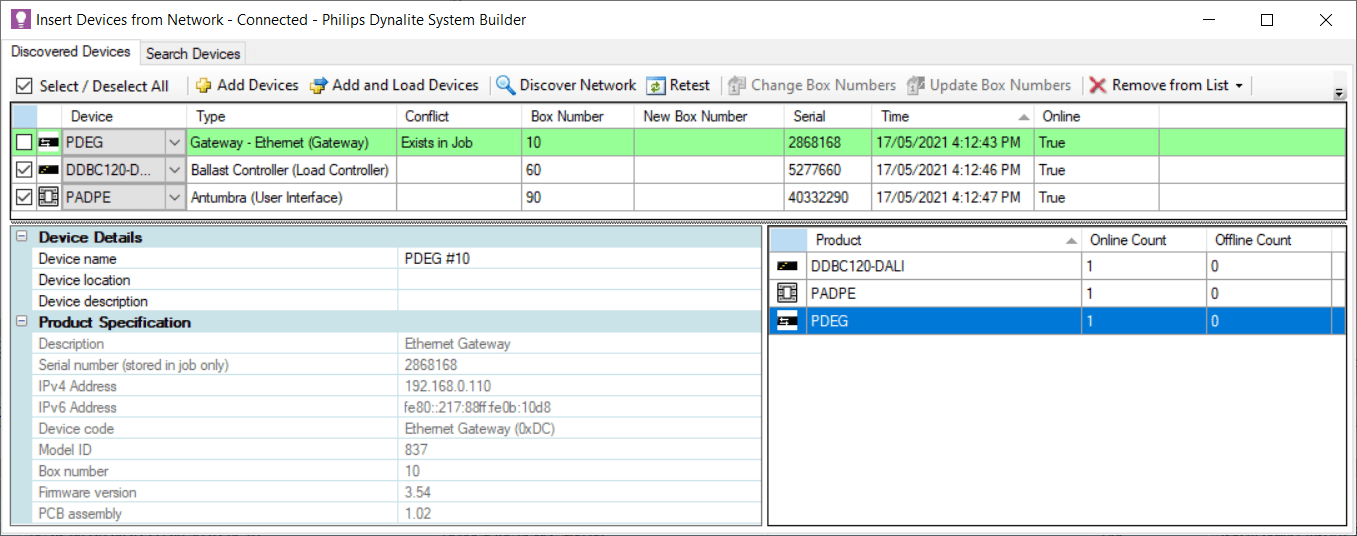Click serial number 5277660 cell
Image resolution: width=1357 pixels, height=536 pixels.
(829, 170)
